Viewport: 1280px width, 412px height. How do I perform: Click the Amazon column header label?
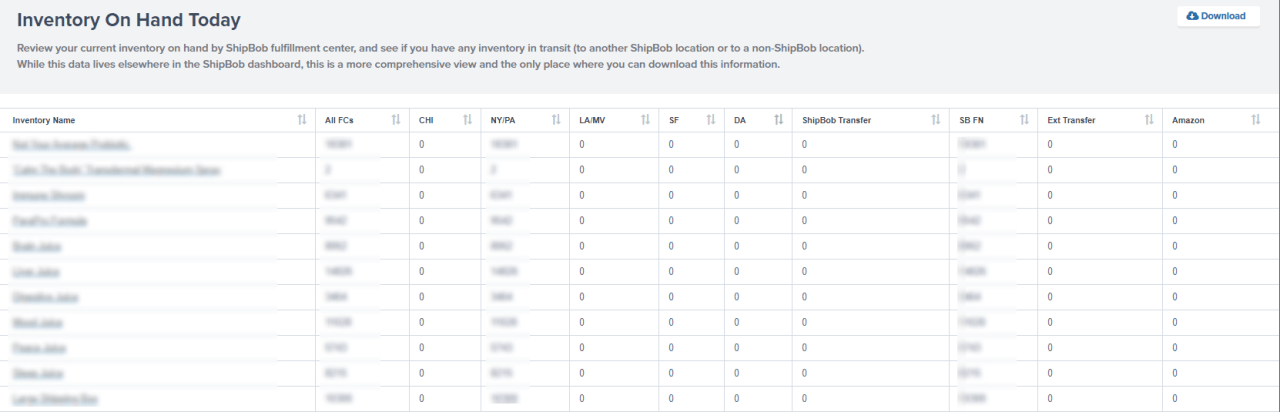coord(1188,120)
